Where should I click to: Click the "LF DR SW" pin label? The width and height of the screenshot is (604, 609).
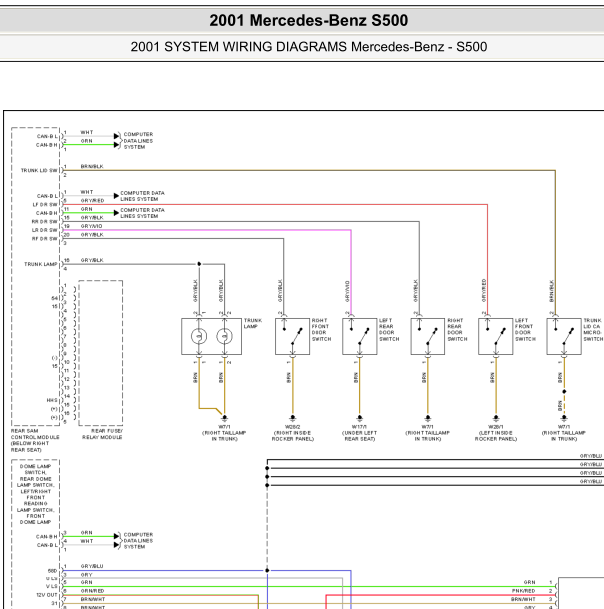(x=45, y=205)
